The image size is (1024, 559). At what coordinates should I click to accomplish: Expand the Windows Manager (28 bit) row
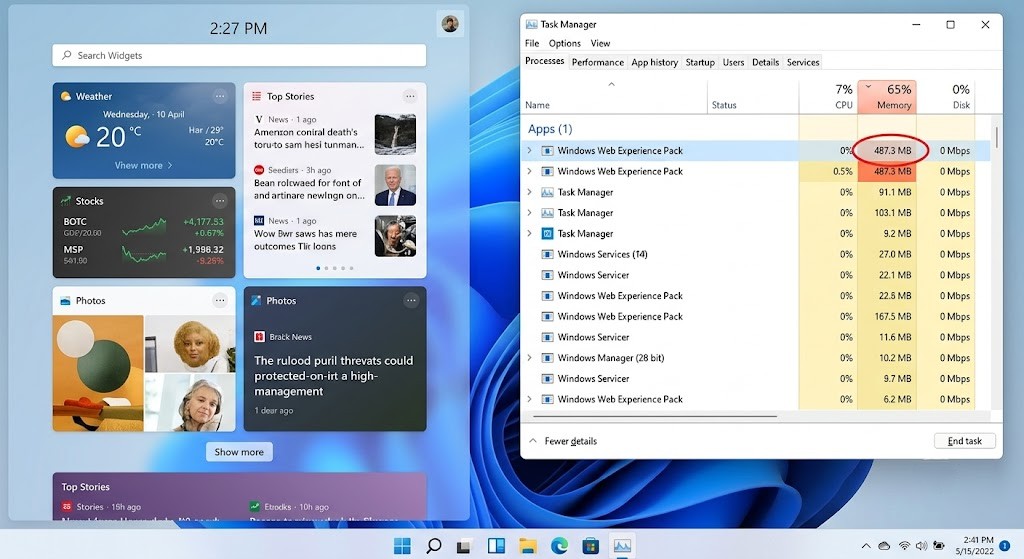pos(529,358)
